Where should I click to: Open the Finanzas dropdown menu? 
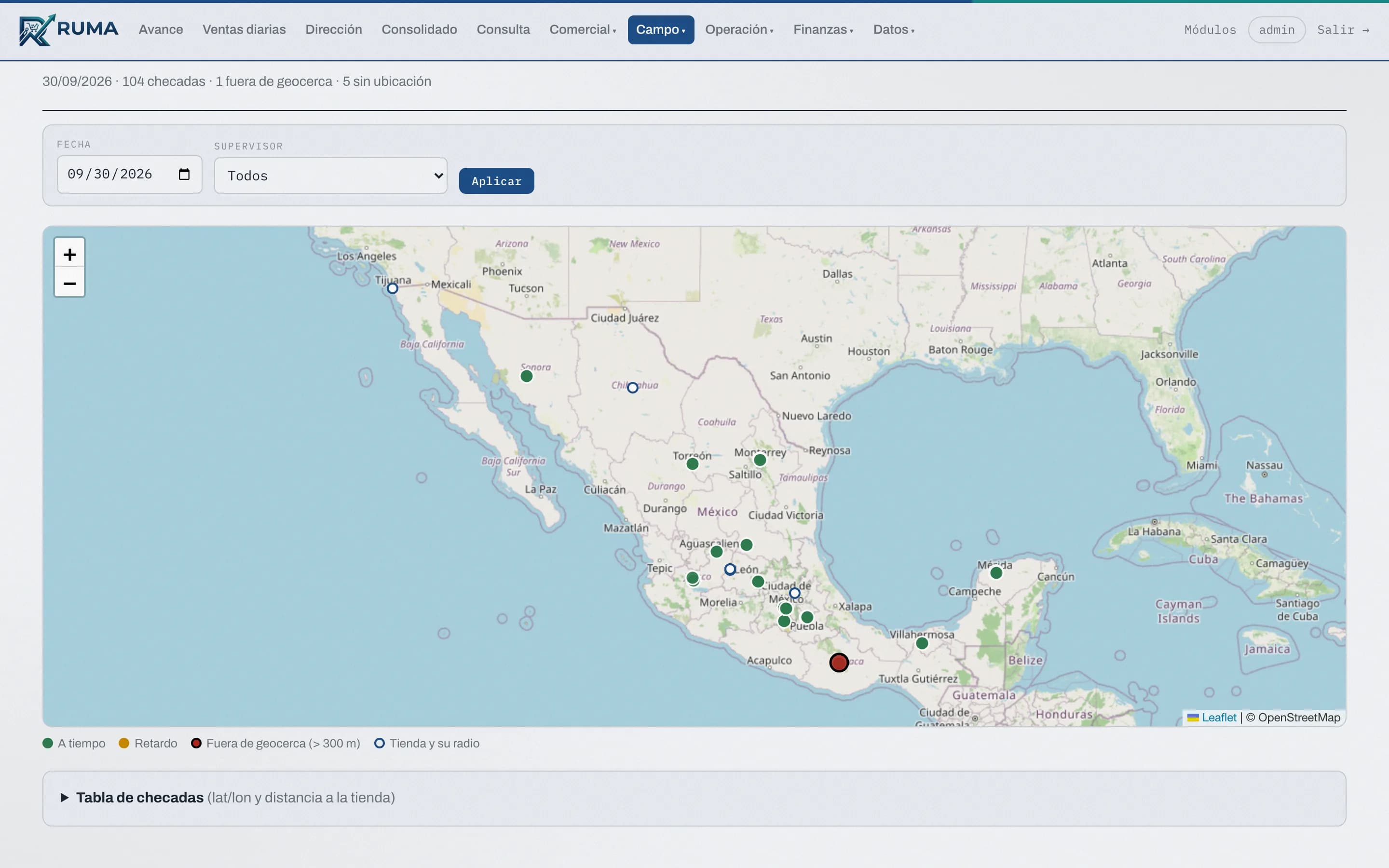point(823,30)
